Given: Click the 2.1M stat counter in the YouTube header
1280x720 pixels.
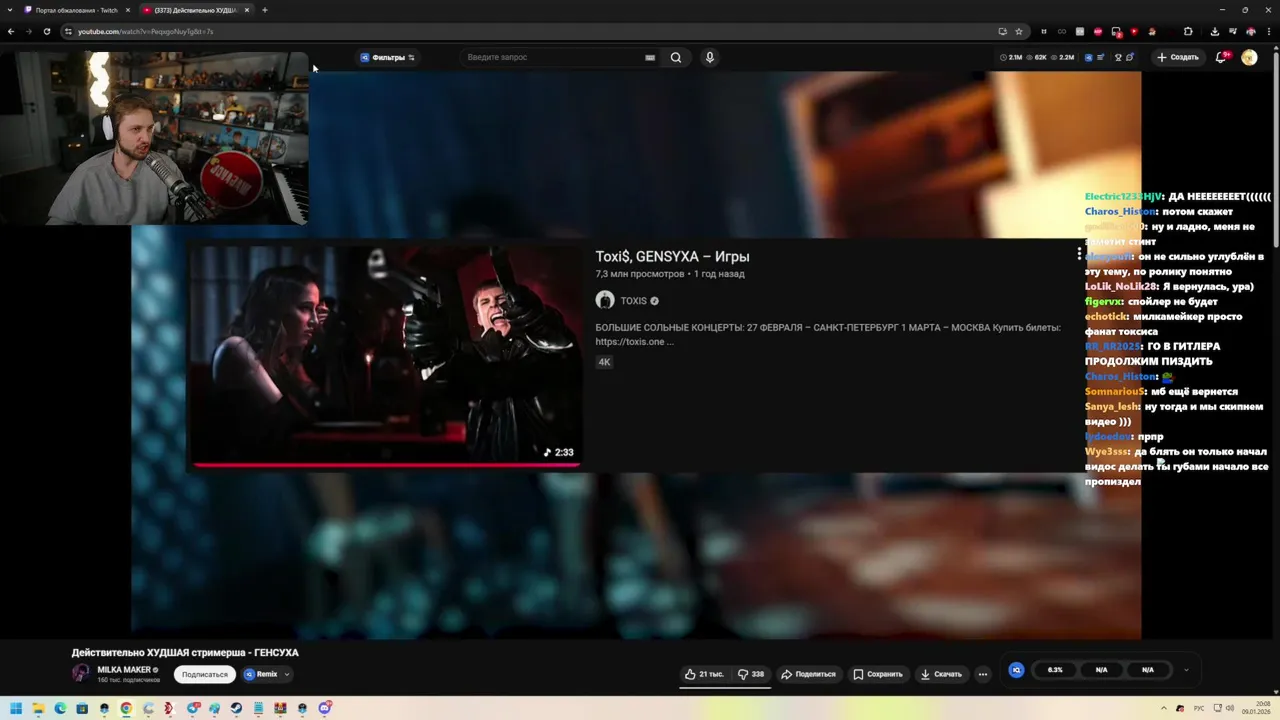Looking at the screenshot, I should 1011,57.
